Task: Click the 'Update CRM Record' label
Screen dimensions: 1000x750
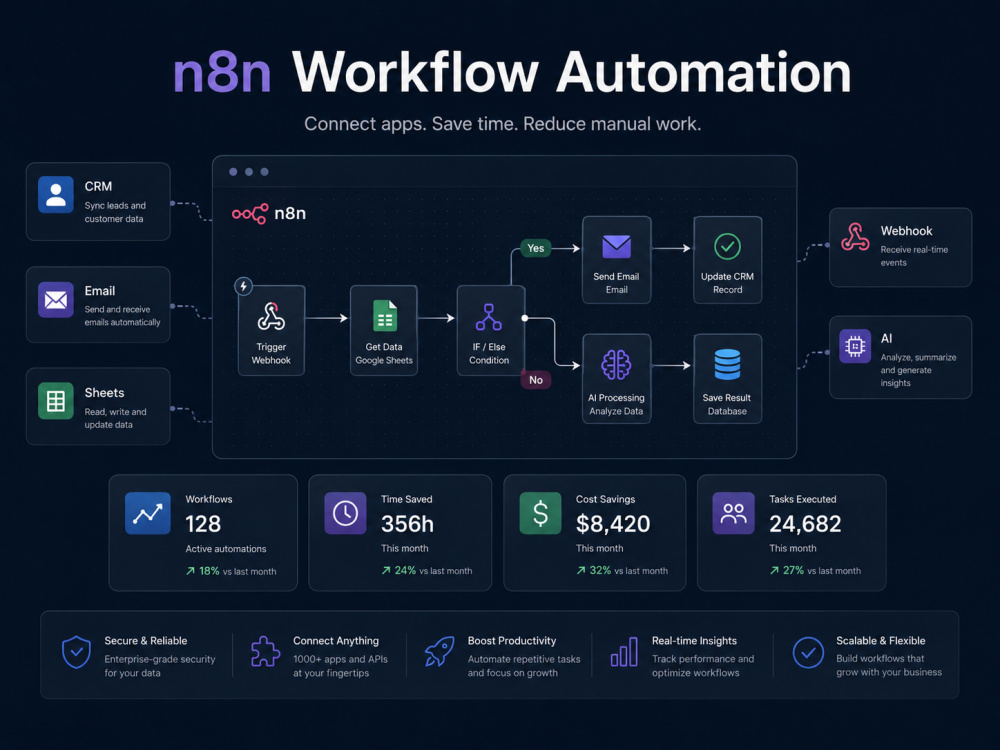Action: 727,283
